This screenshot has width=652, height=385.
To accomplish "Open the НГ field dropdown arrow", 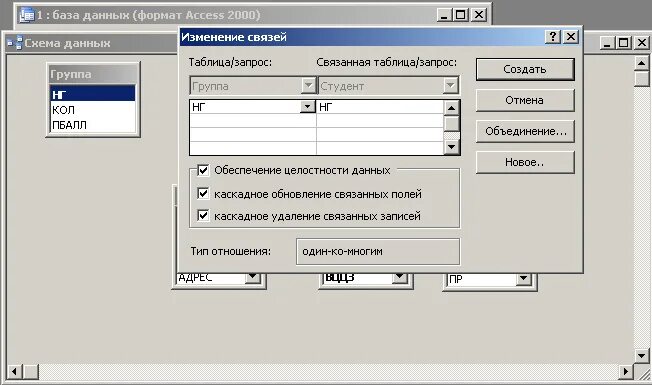I will (307, 107).
